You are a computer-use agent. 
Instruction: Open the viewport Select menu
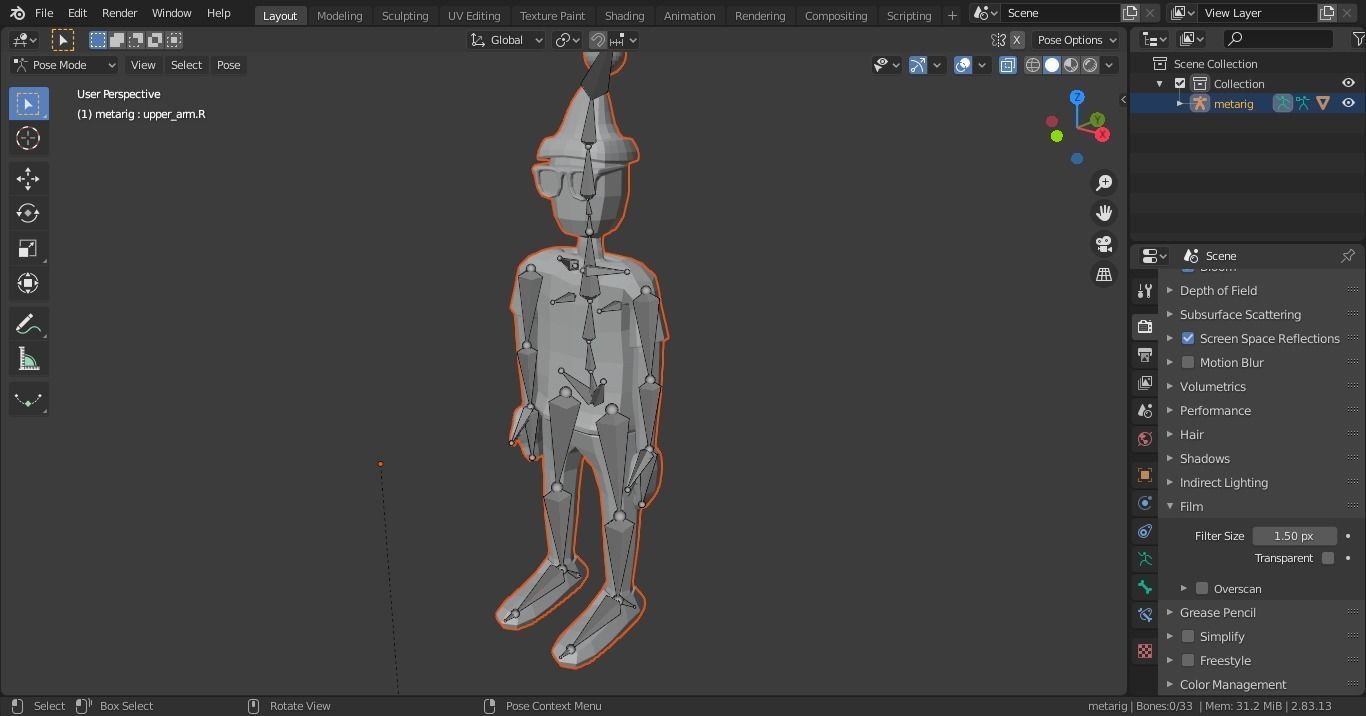pos(186,65)
